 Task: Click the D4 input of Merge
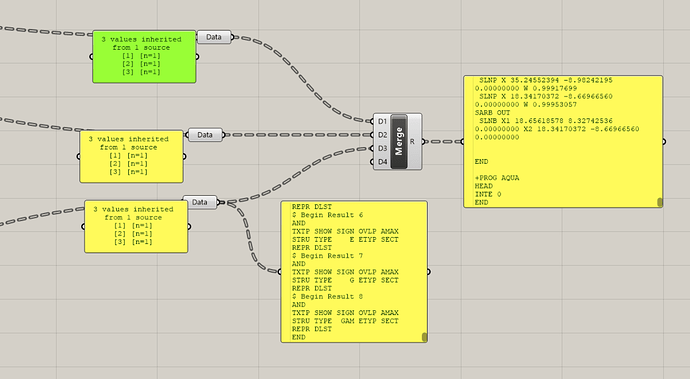pyautogui.click(x=382, y=162)
